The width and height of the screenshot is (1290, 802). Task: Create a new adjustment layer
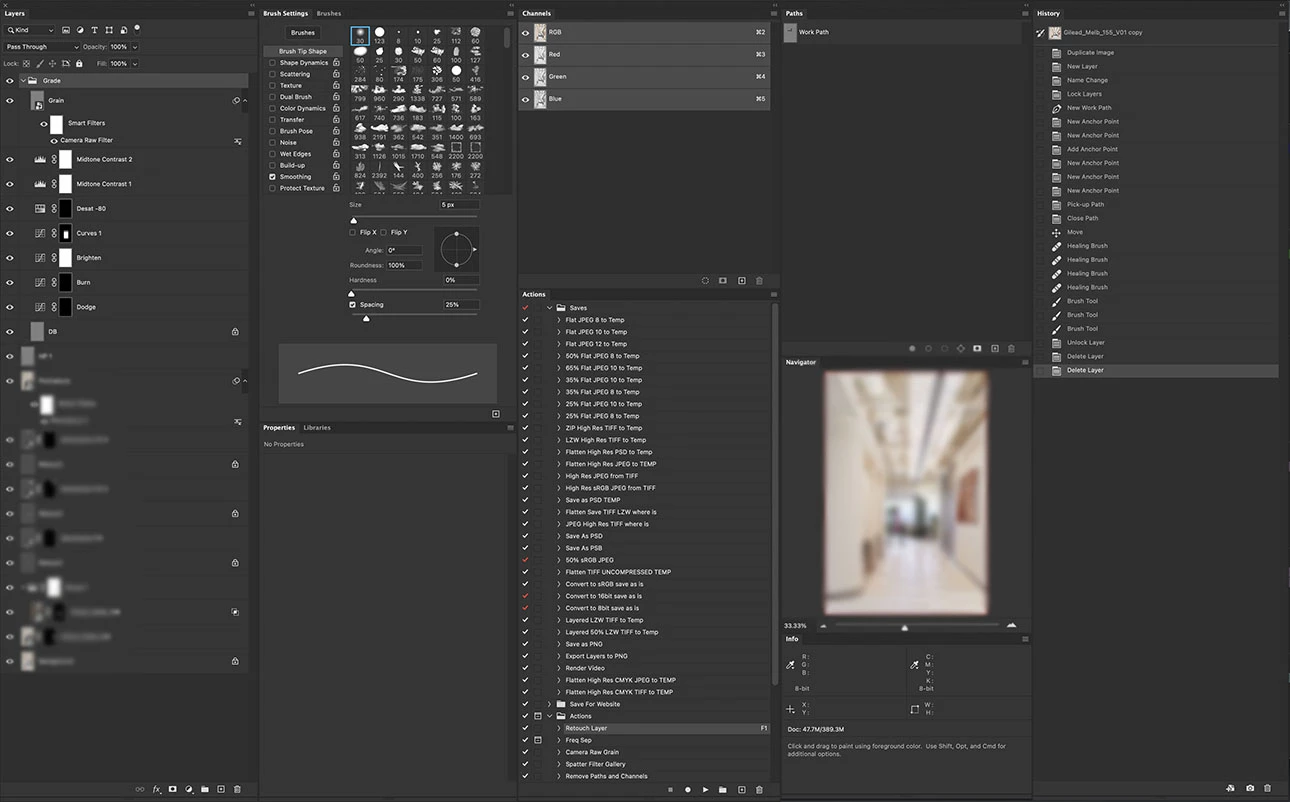click(189, 790)
